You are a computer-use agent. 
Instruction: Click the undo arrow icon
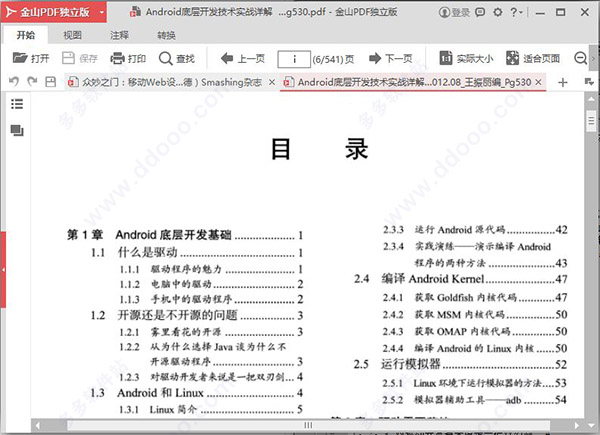coord(14,81)
